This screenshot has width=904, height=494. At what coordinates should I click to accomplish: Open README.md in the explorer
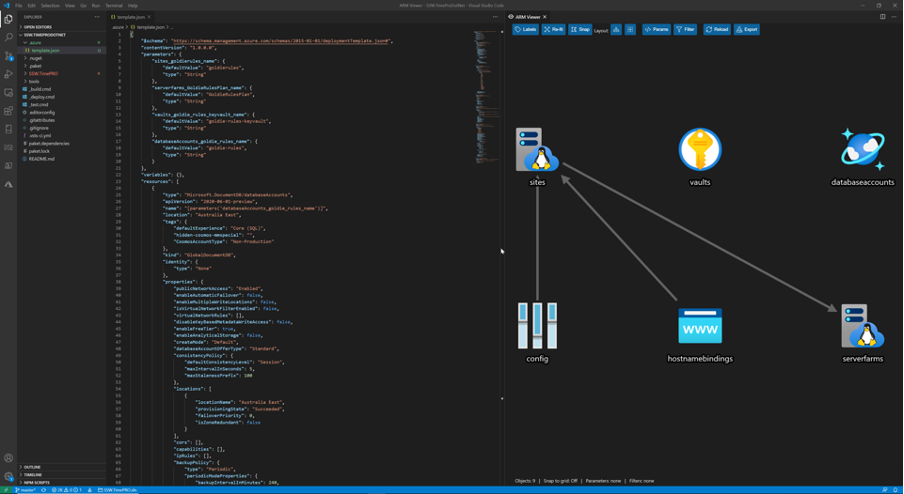click(41, 159)
